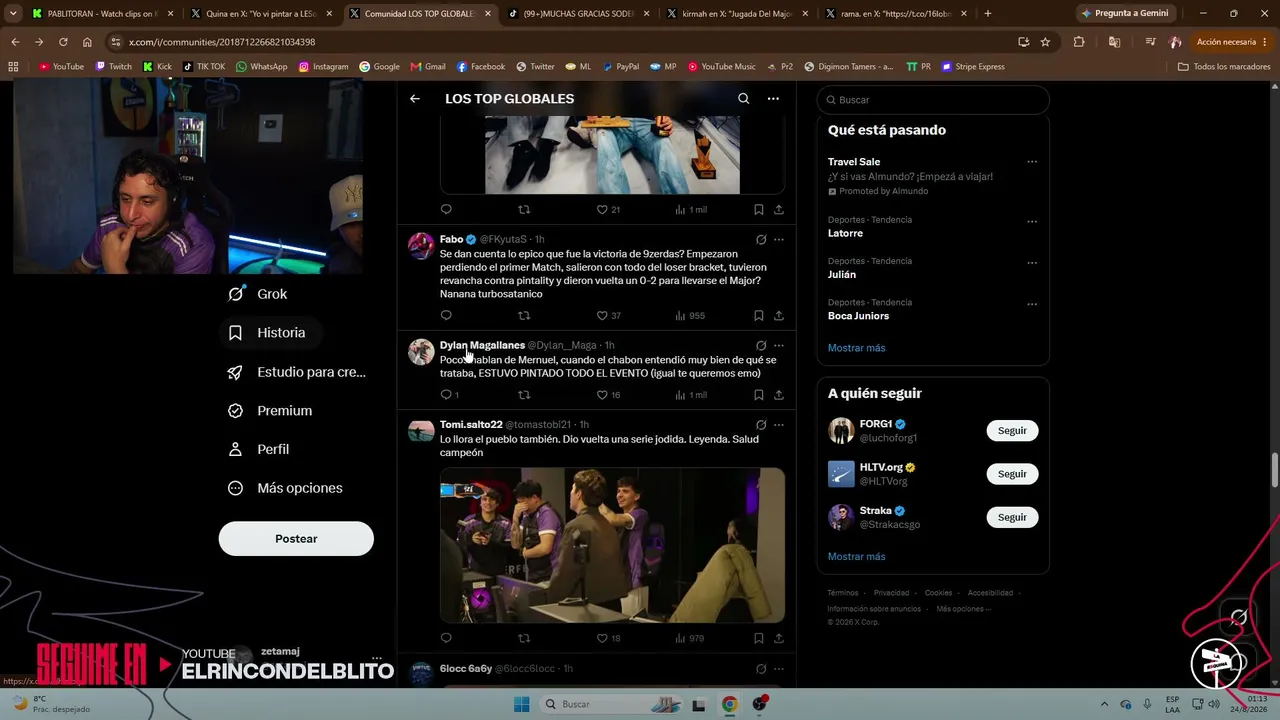Share Dylan Magallanes' post

click(x=779, y=395)
